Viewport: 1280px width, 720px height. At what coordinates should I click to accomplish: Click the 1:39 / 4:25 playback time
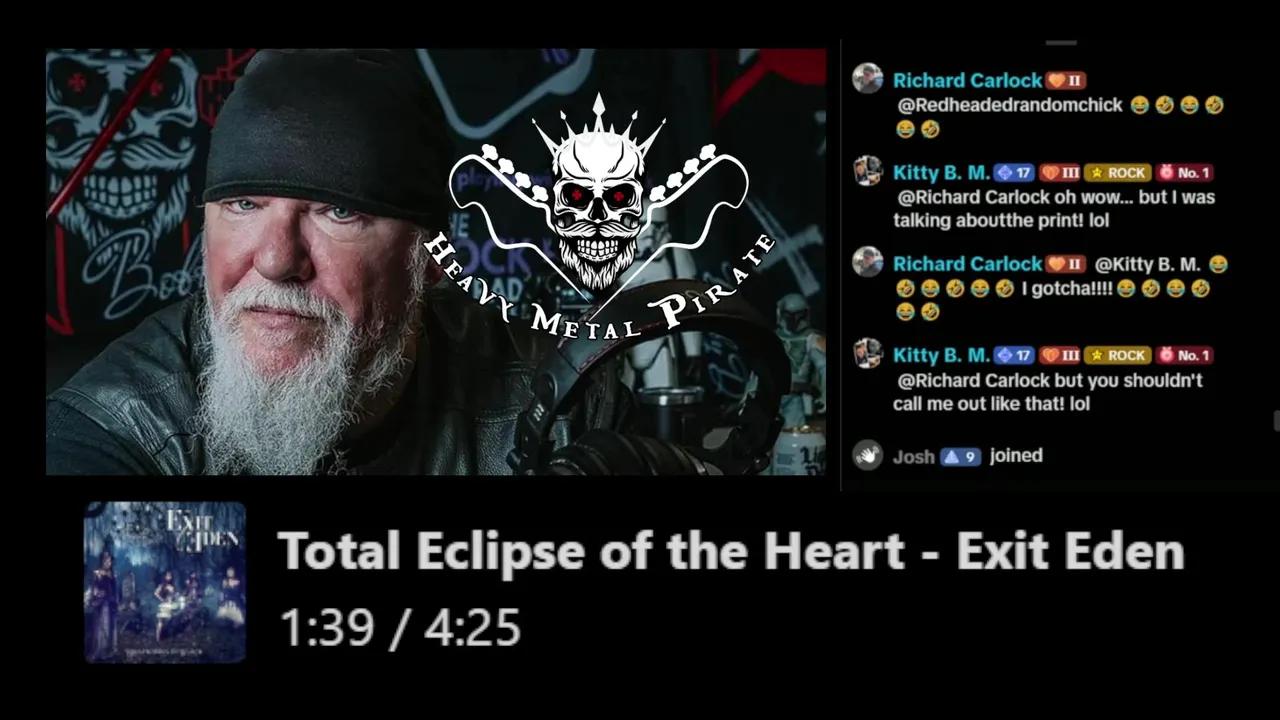(x=399, y=628)
